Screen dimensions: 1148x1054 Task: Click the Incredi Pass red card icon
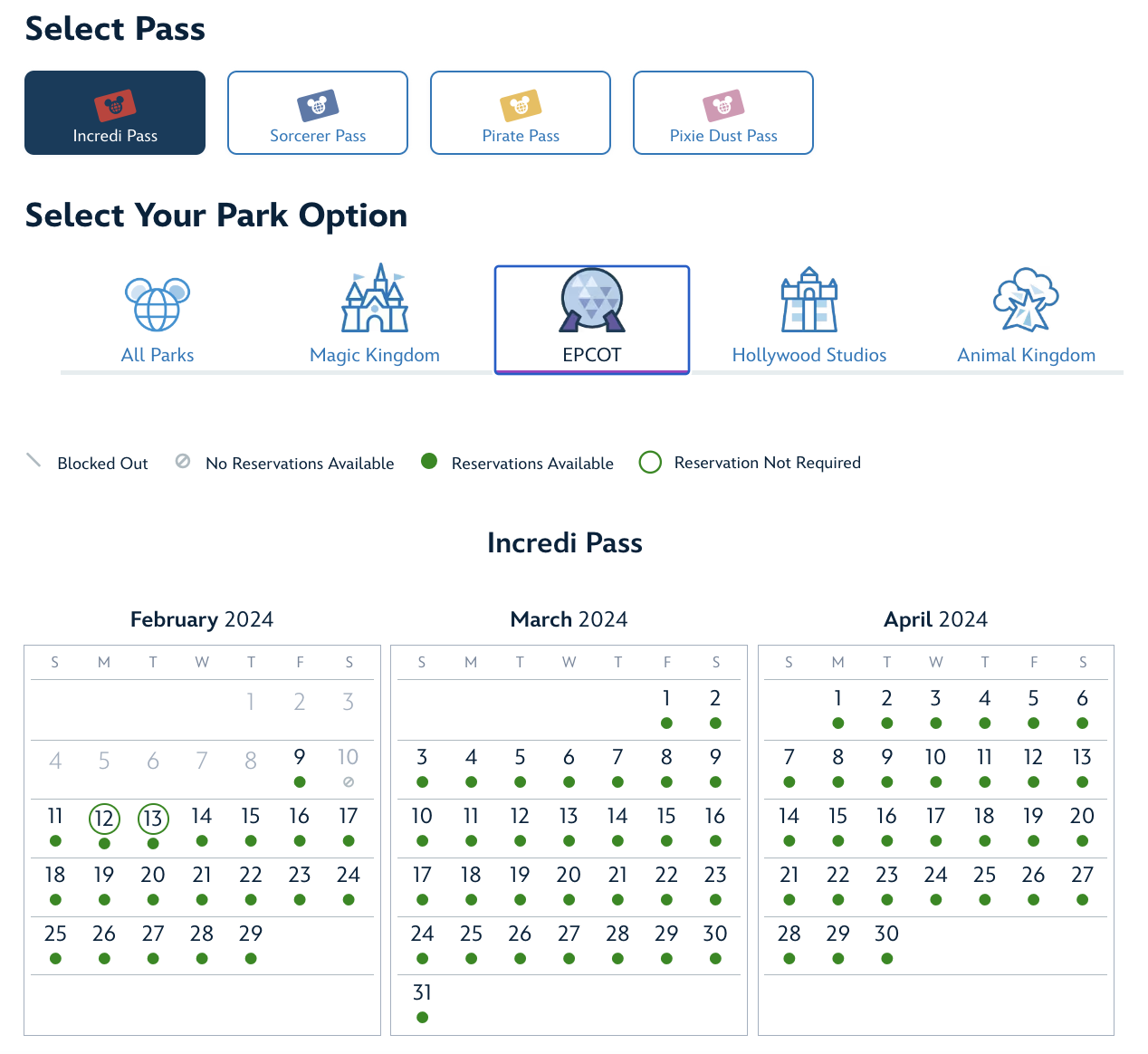point(115,106)
